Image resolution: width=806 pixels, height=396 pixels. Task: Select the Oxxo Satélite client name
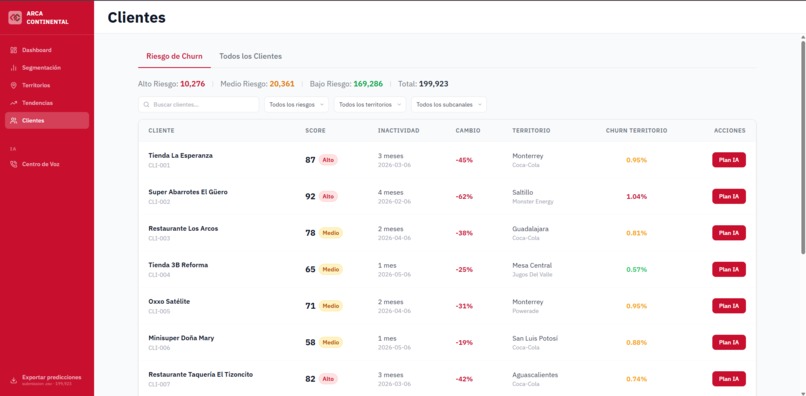coord(169,301)
